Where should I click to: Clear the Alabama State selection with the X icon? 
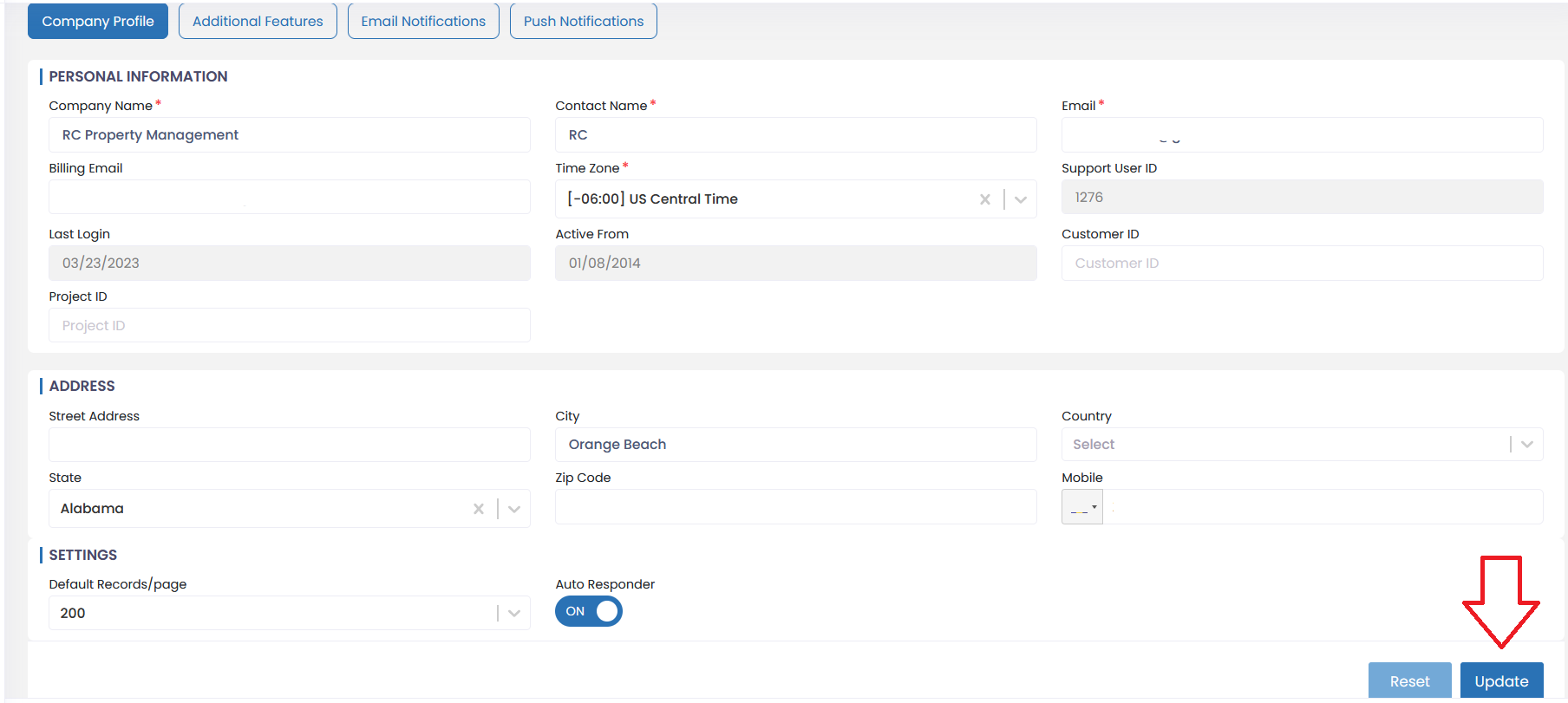coord(479,509)
